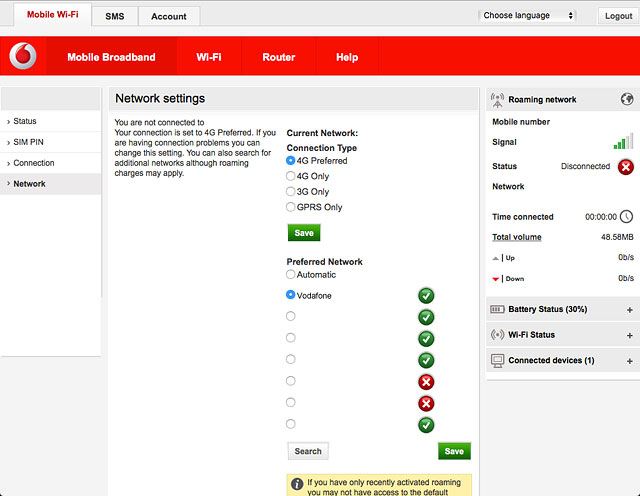Open the Network sidebar item
The width and height of the screenshot is (640, 496).
pyautogui.click(x=51, y=184)
